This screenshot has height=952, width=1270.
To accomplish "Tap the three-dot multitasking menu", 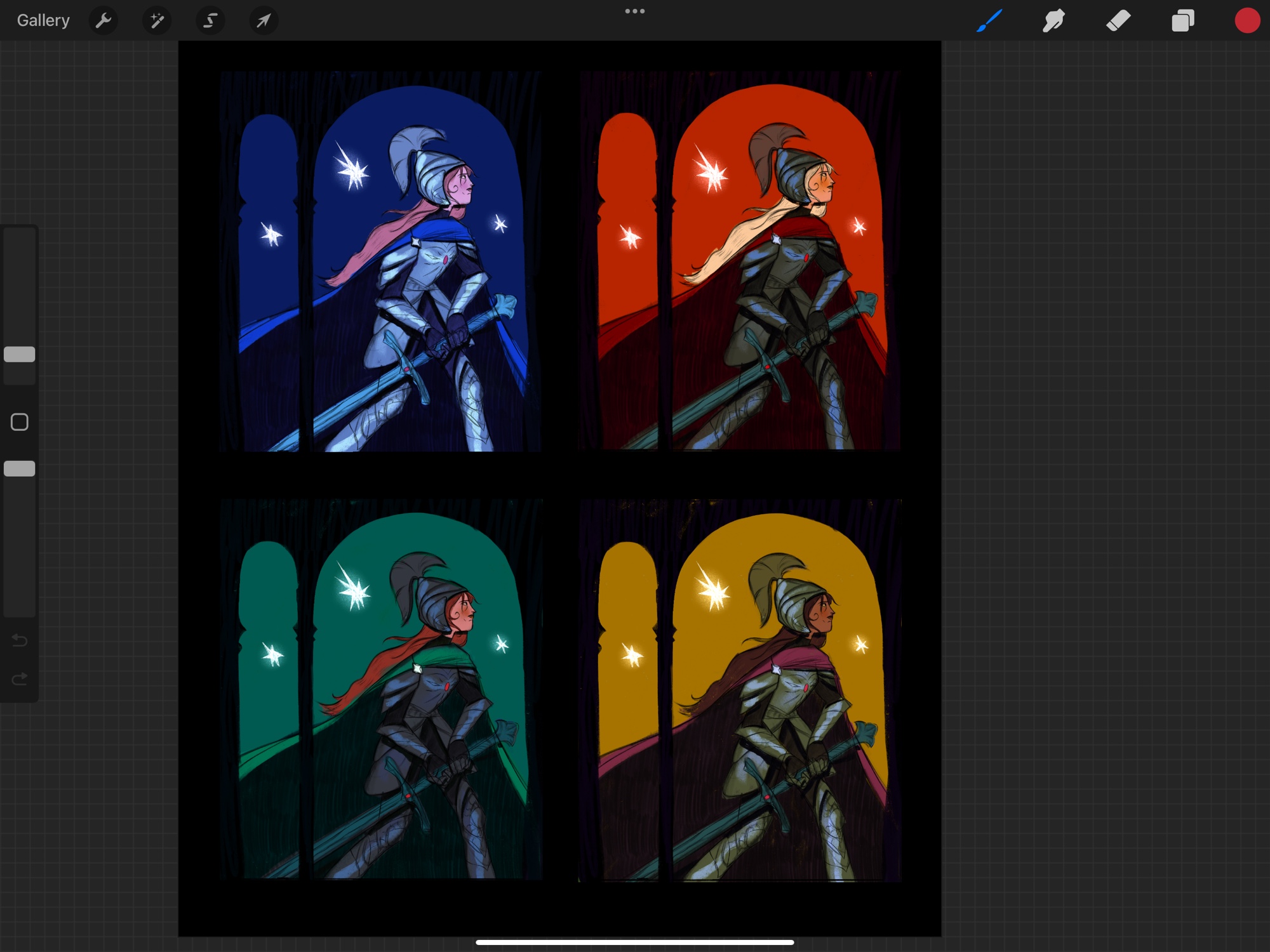I will (x=634, y=11).
